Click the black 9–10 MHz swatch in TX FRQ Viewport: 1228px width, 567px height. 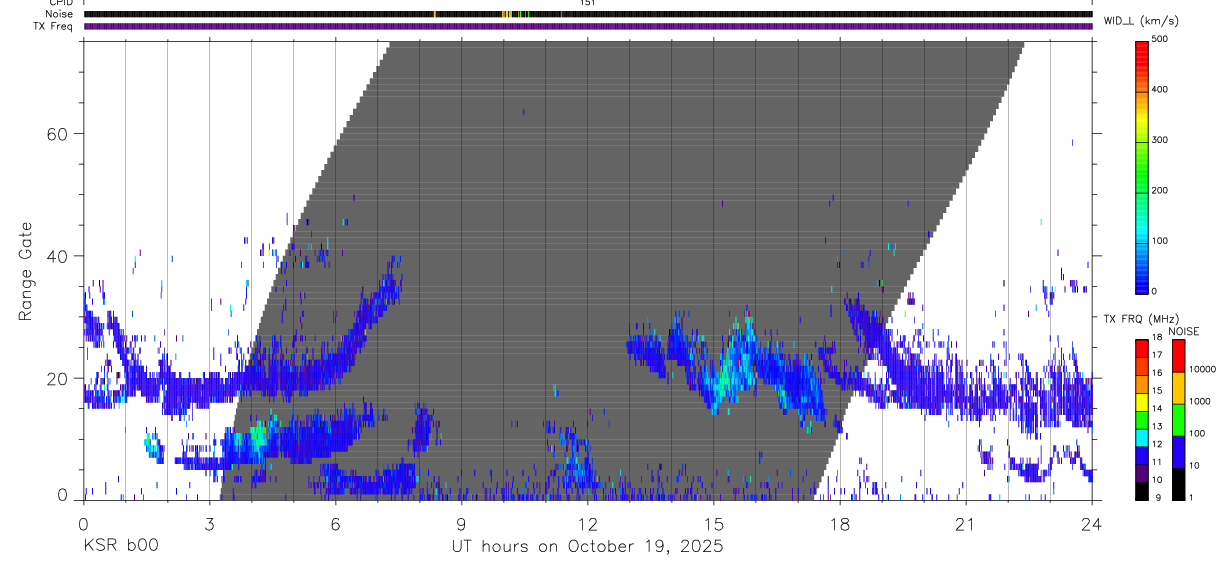point(1141,490)
